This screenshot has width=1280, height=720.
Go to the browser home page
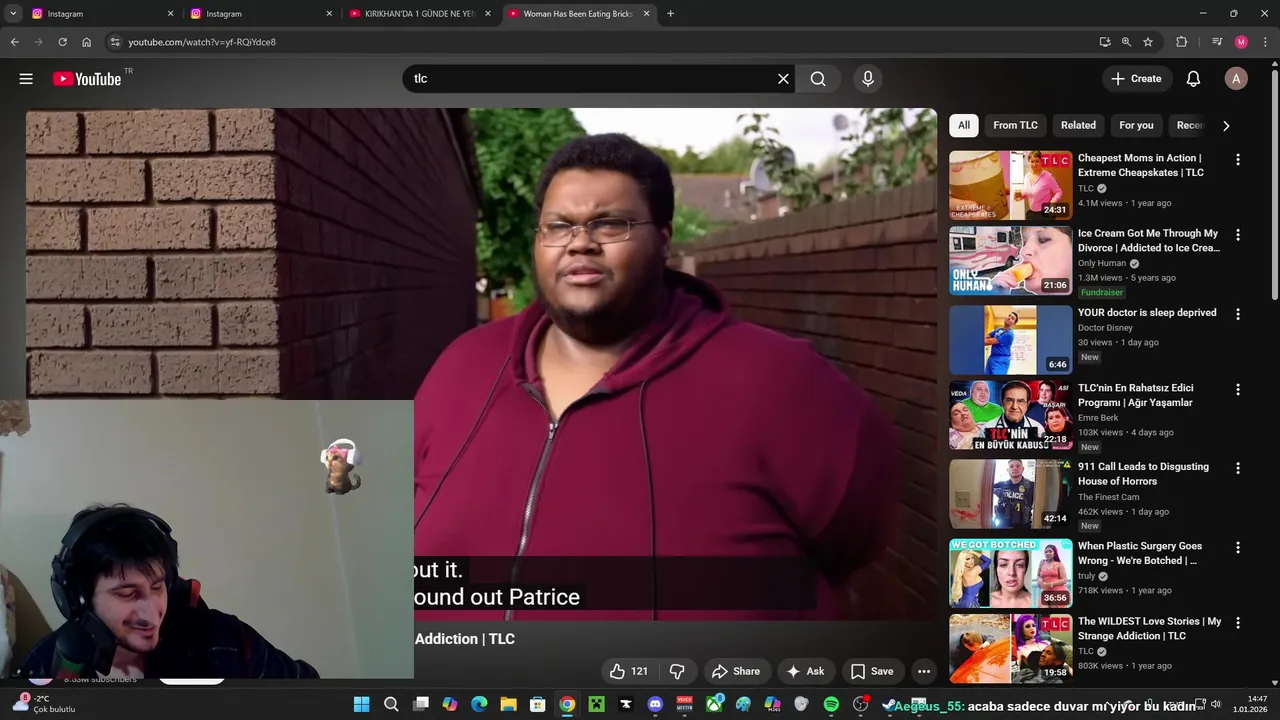click(x=86, y=42)
